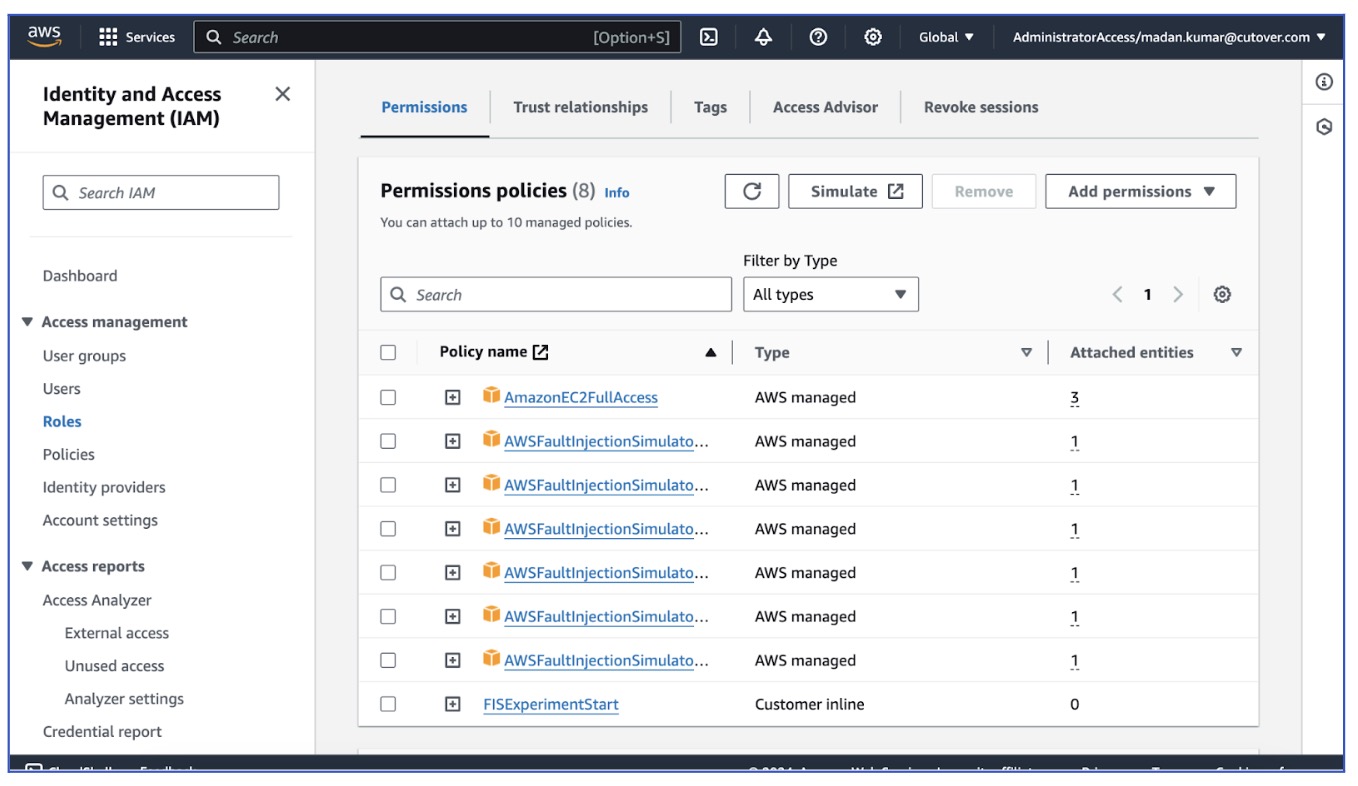Open the console settings gear in the top bar

point(873,37)
